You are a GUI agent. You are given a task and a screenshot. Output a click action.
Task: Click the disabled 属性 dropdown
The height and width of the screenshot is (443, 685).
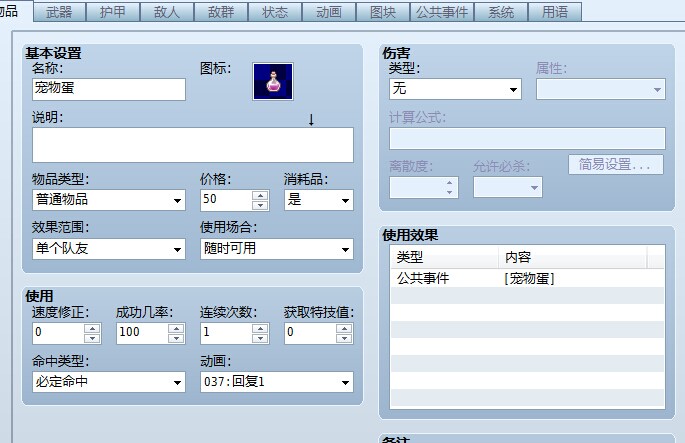coord(601,89)
